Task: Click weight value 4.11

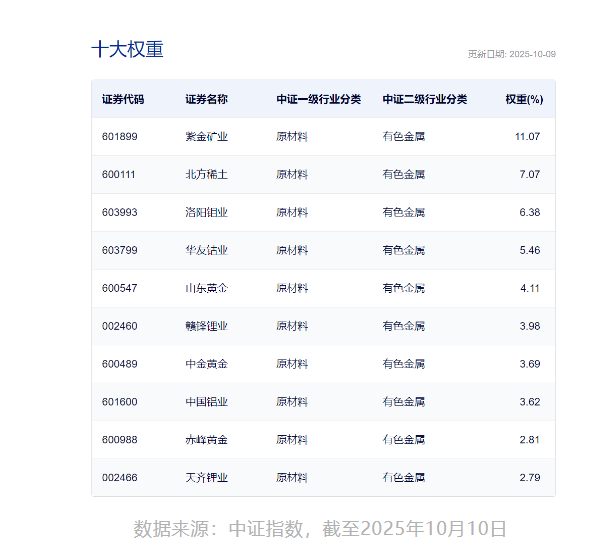Action: [x=530, y=288]
